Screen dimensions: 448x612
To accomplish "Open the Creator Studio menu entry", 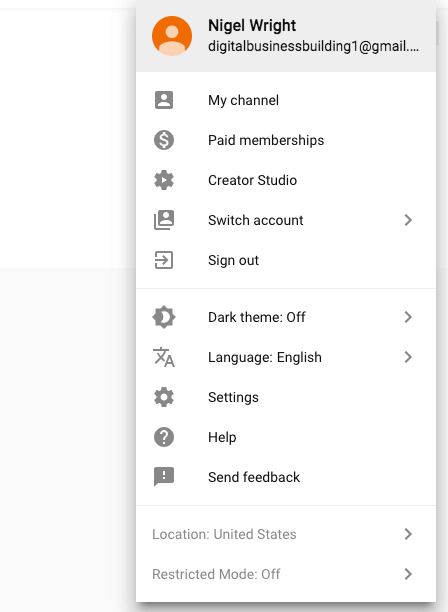I will [286, 180].
